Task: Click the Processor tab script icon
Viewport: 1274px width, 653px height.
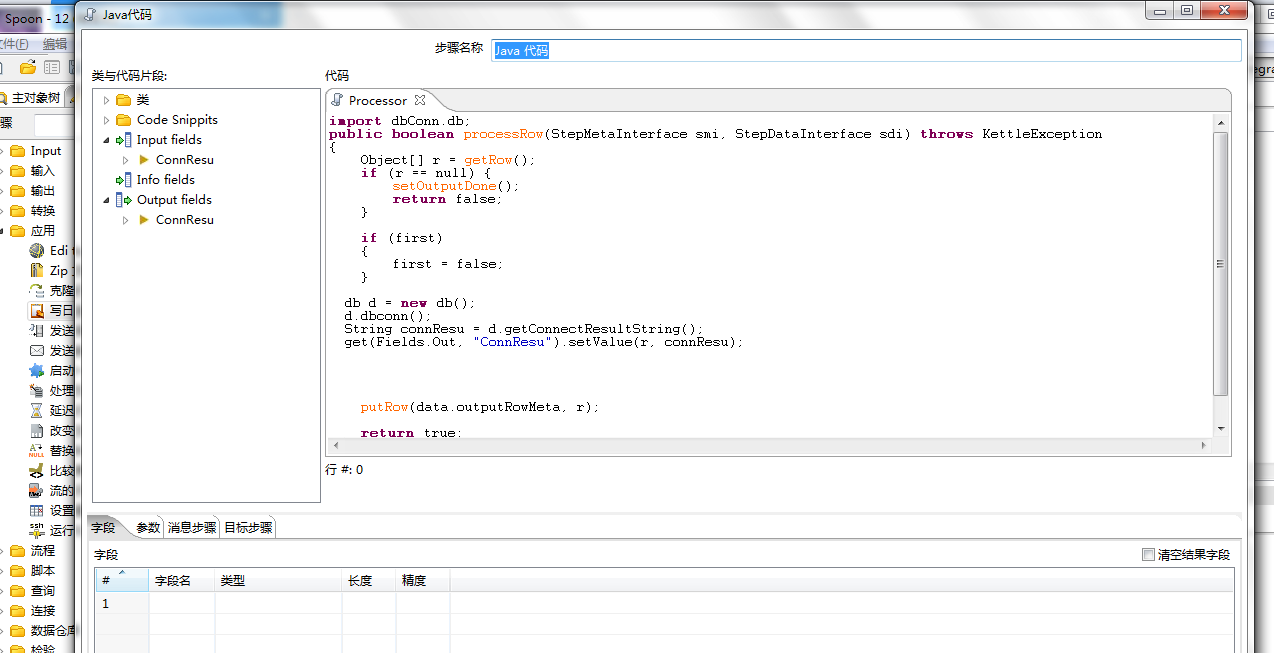Action: pyautogui.click(x=338, y=100)
